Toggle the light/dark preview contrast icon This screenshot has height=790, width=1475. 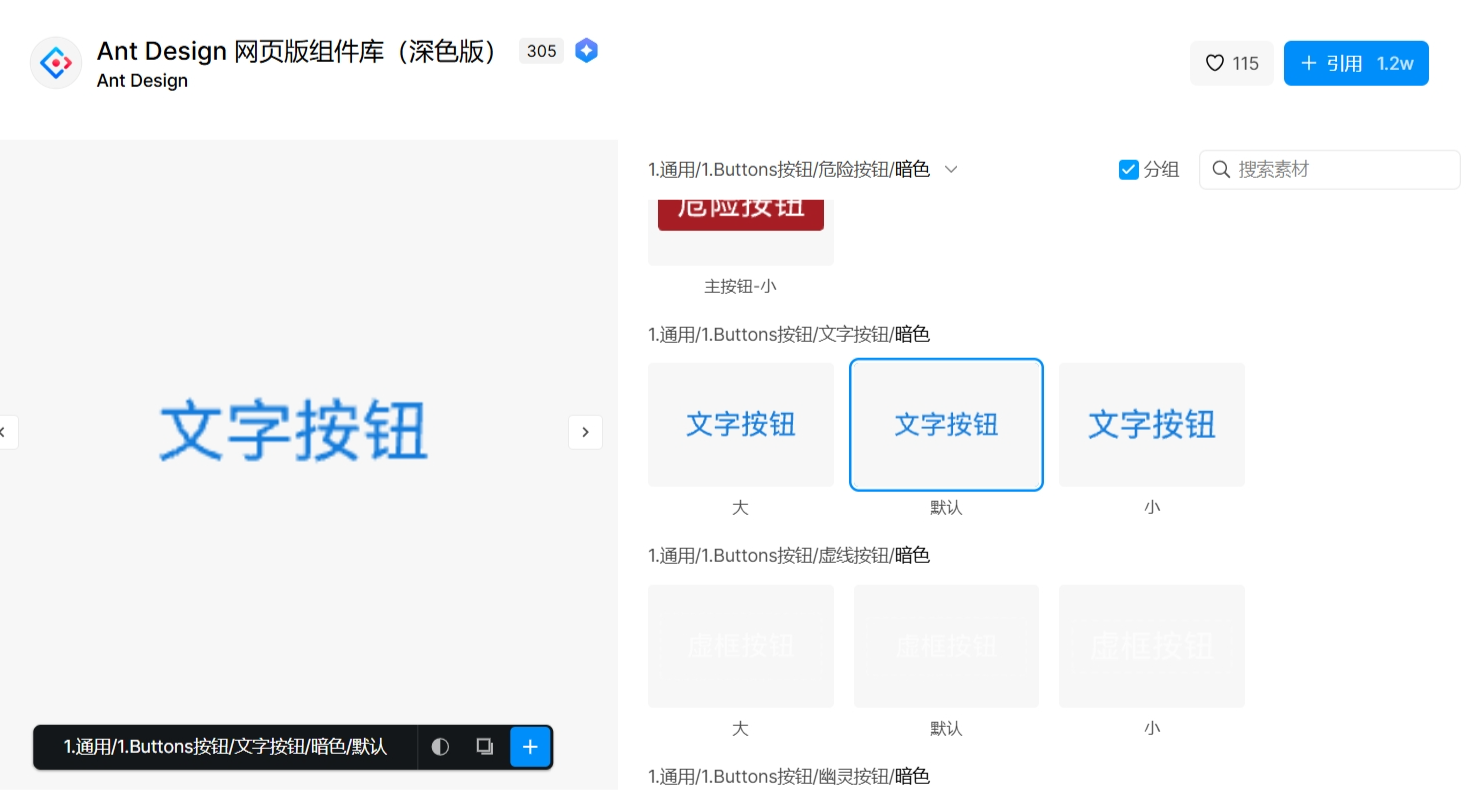[440, 747]
